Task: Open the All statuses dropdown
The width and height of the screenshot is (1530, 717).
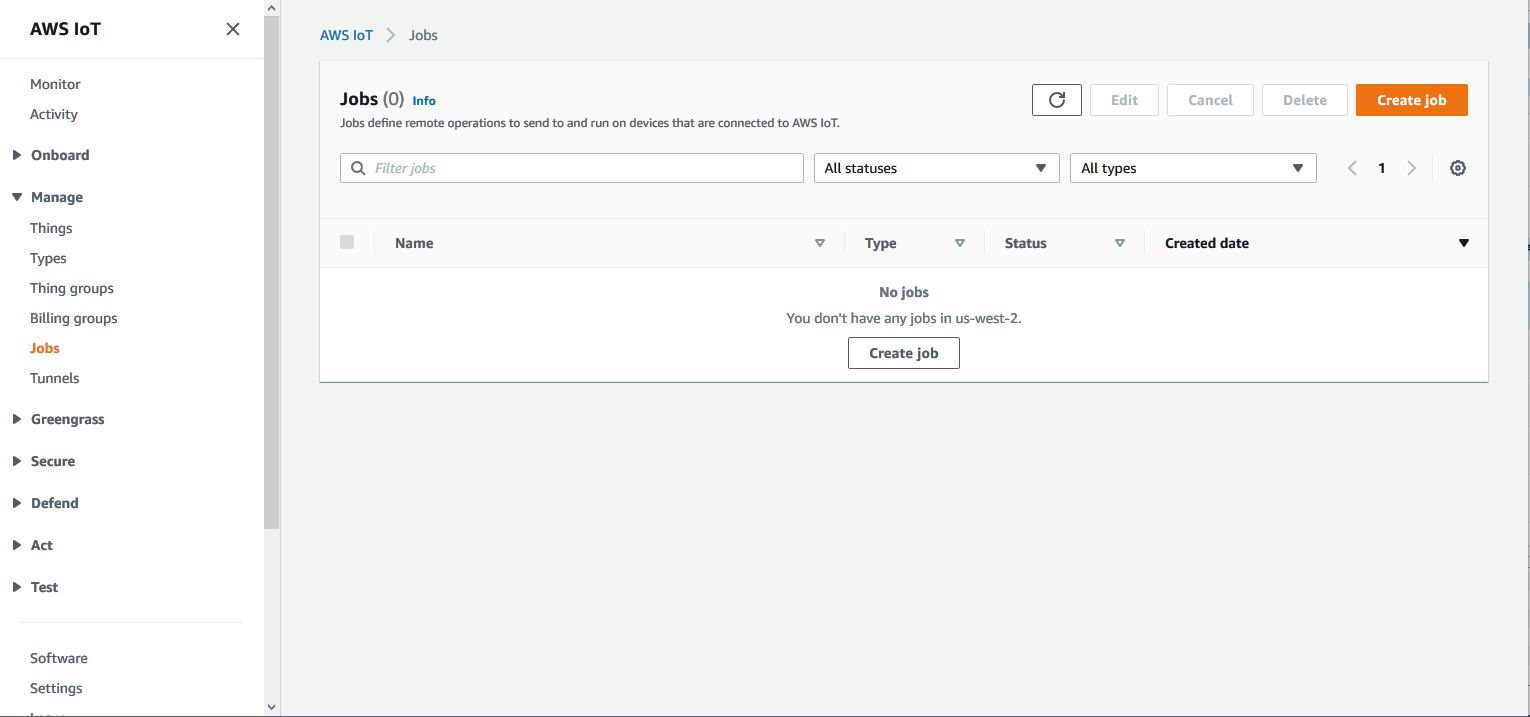Action: pyautogui.click(x=937, y=168)
